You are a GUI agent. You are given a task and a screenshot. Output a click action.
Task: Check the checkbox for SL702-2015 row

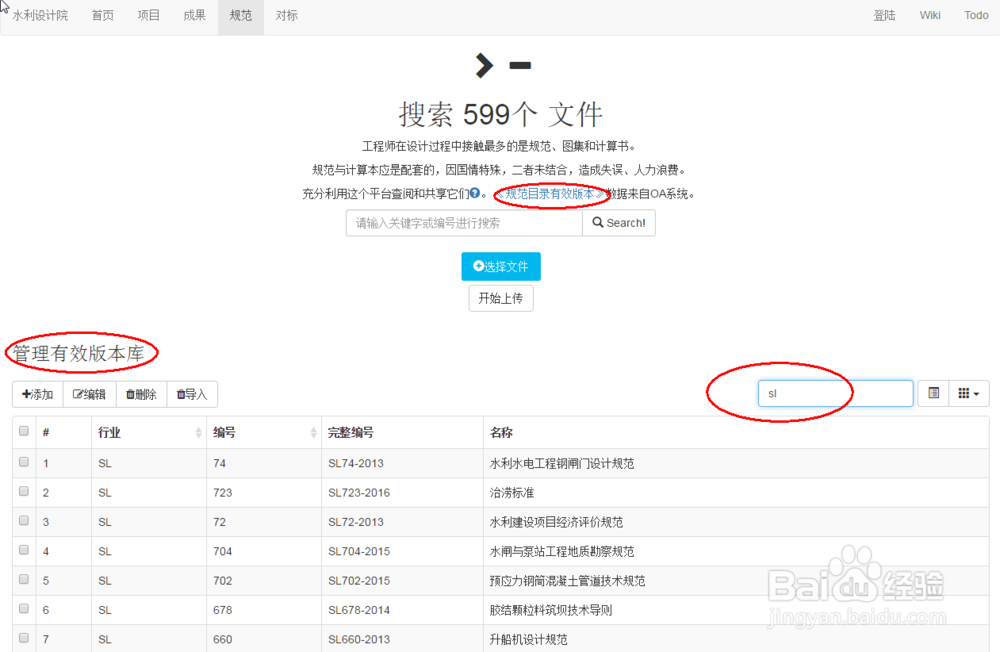(x=25, y=580)
